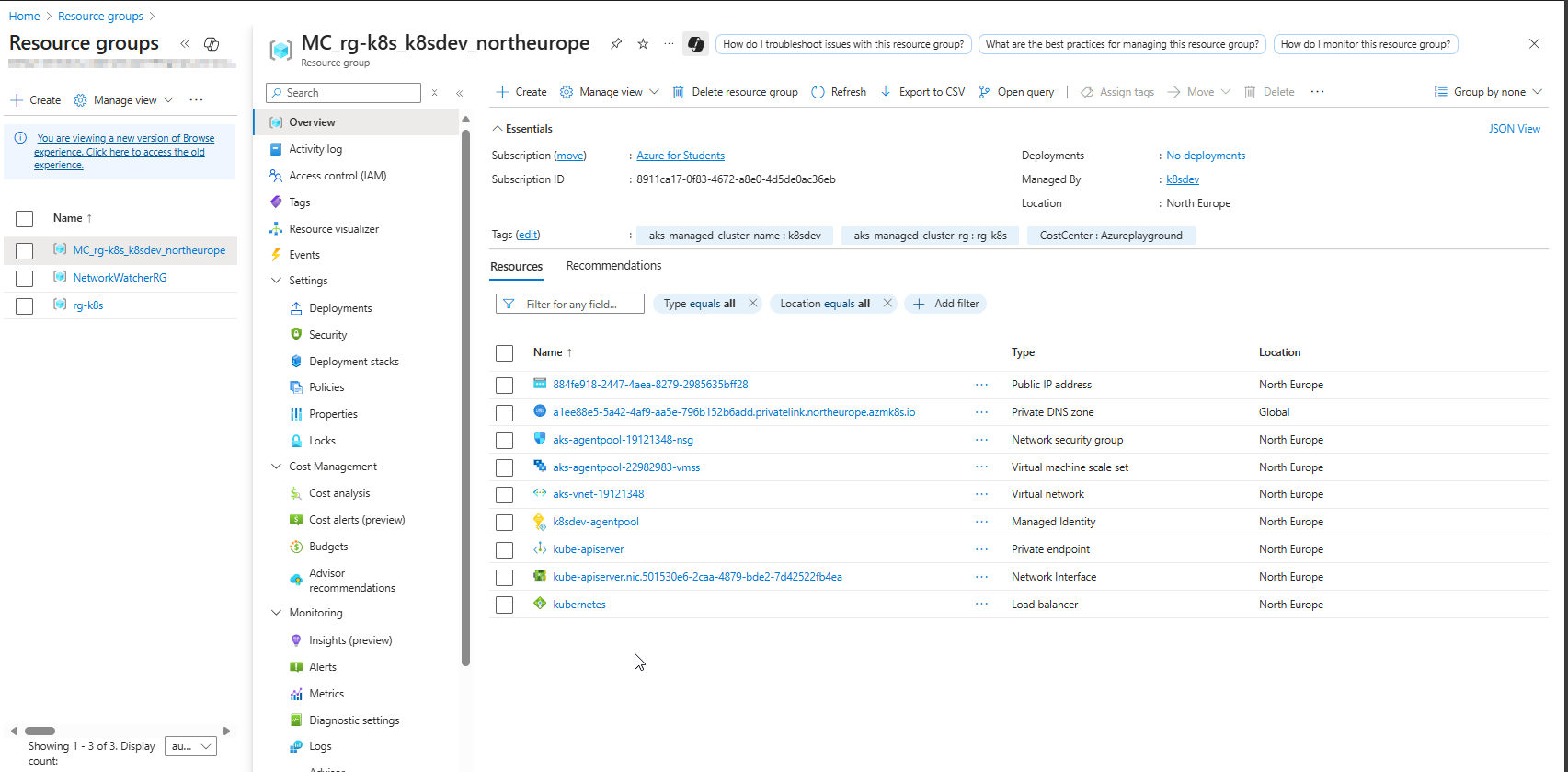
Task: Open Azure for Students subscription link
Action: 681,156
